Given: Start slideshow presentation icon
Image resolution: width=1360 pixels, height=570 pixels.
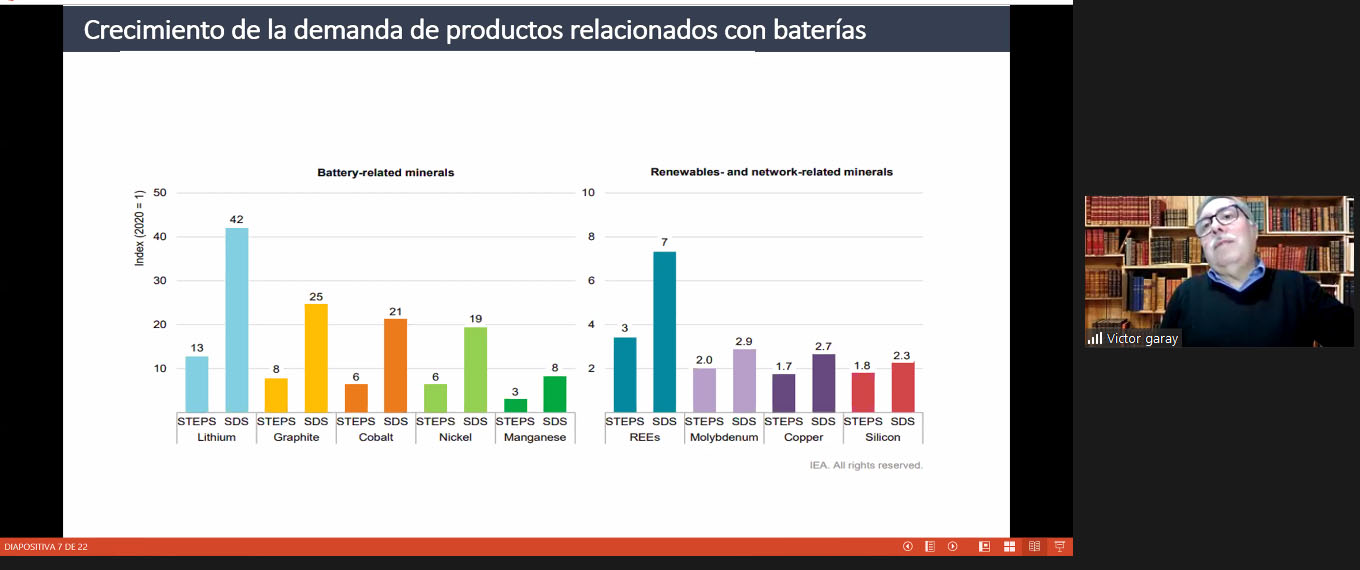Looking at the screenshot, I should 1059,547.
